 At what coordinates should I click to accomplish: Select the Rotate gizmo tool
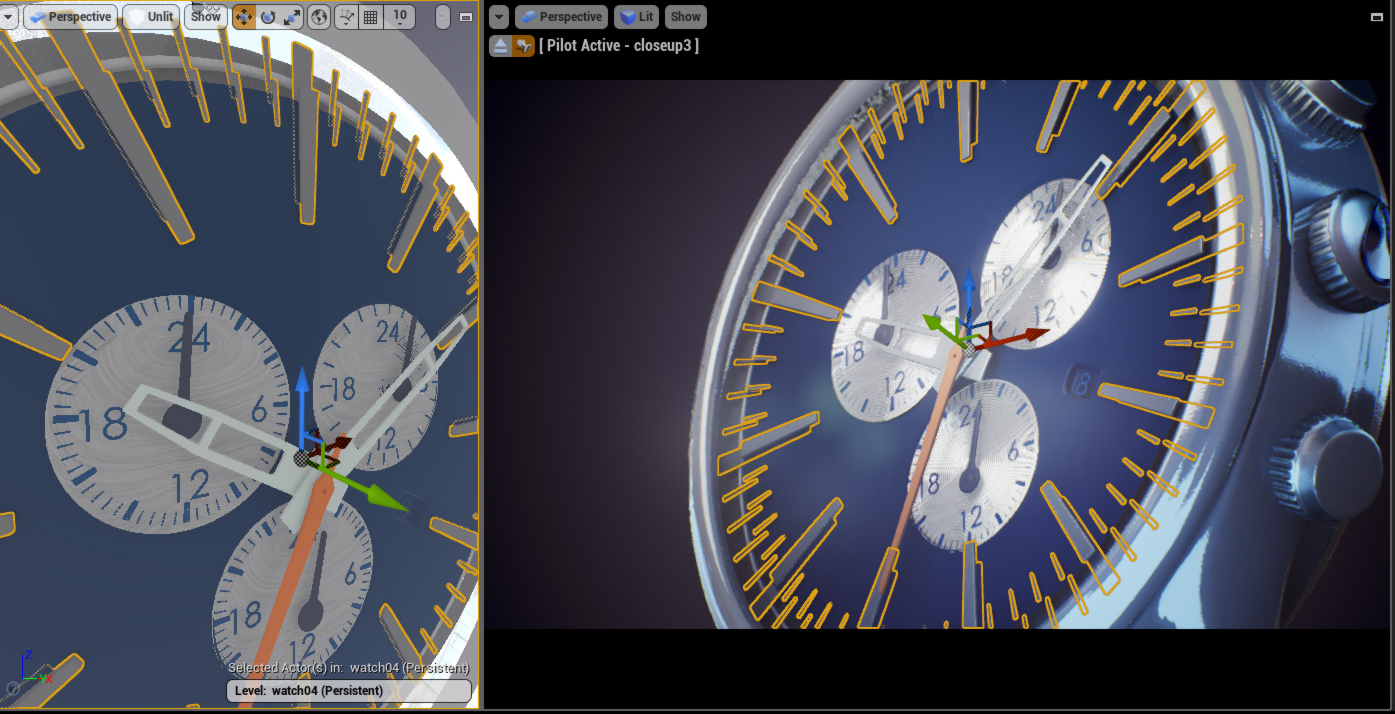(268, 17)
